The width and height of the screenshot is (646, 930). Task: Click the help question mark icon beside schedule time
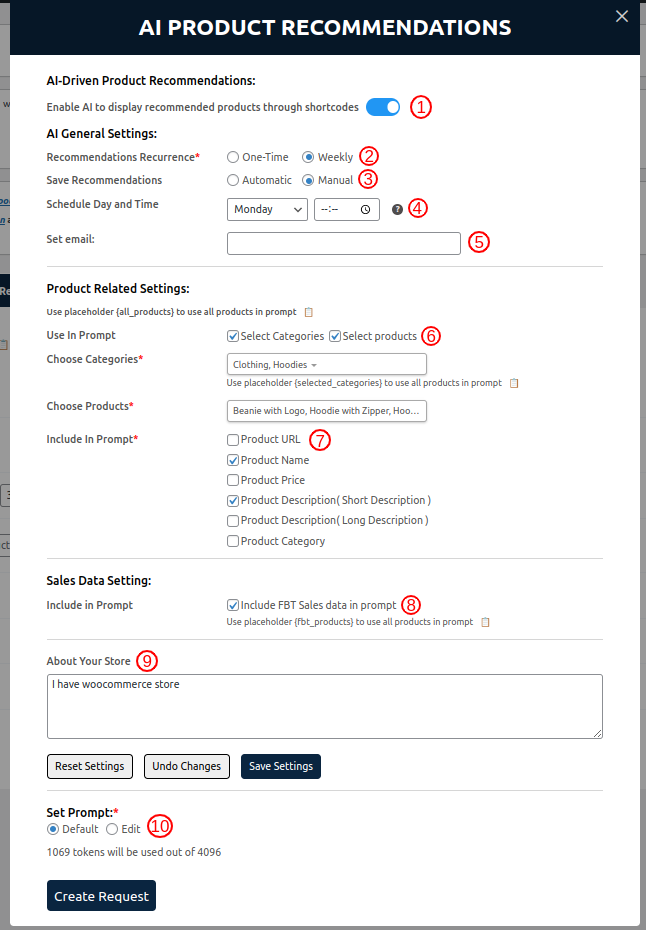[397, 210]
